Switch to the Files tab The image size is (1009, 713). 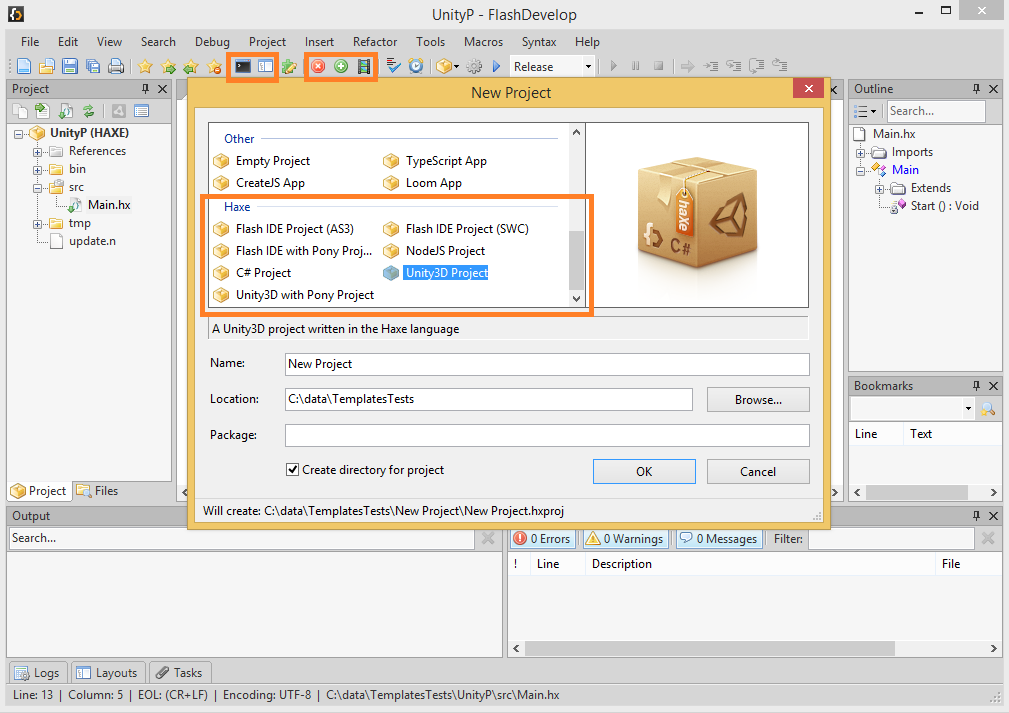[x=98, y=490]
